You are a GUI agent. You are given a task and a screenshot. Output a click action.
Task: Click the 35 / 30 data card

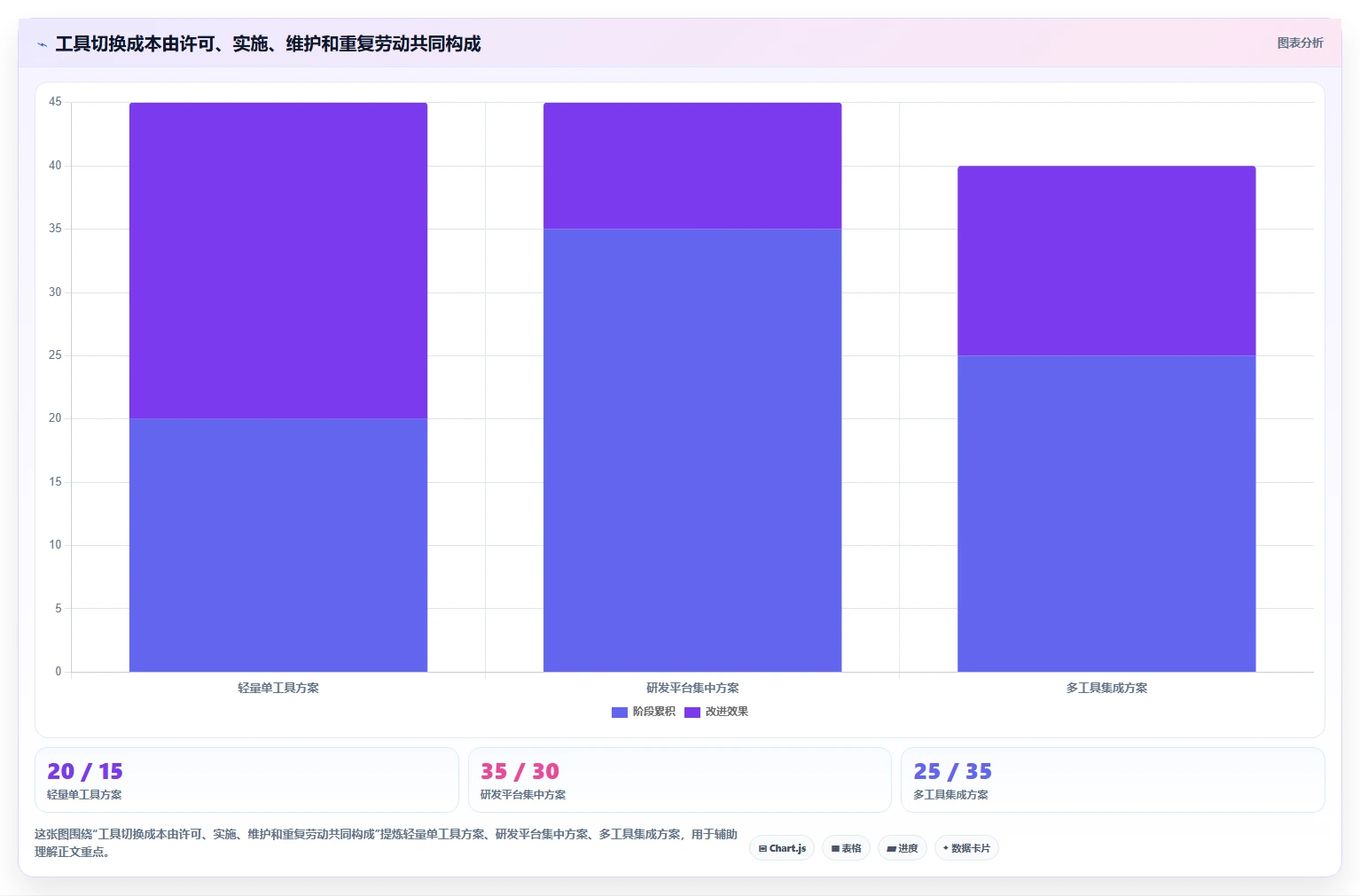(x=679, y=780)
